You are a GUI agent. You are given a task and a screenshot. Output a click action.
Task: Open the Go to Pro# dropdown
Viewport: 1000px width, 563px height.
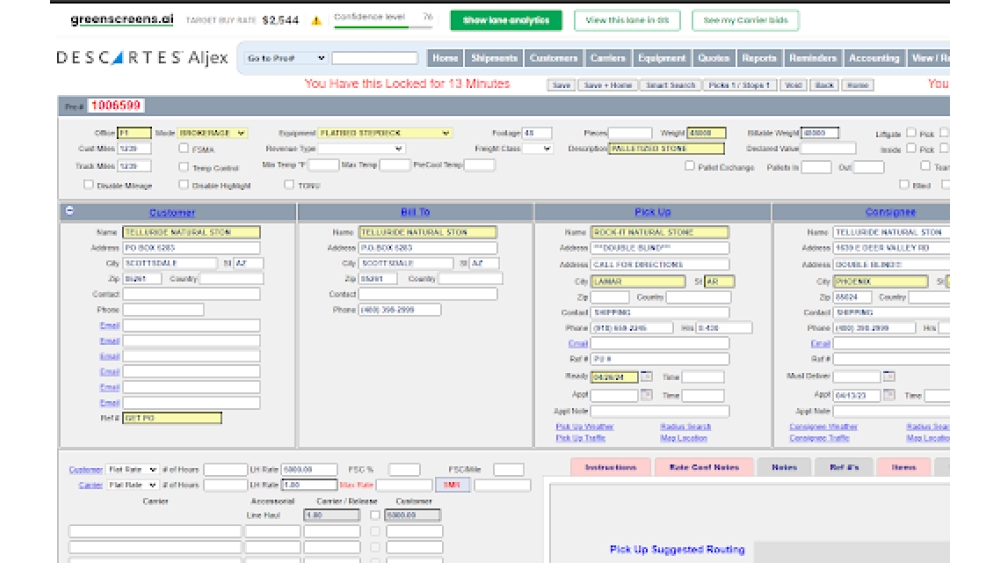(286, 58)
